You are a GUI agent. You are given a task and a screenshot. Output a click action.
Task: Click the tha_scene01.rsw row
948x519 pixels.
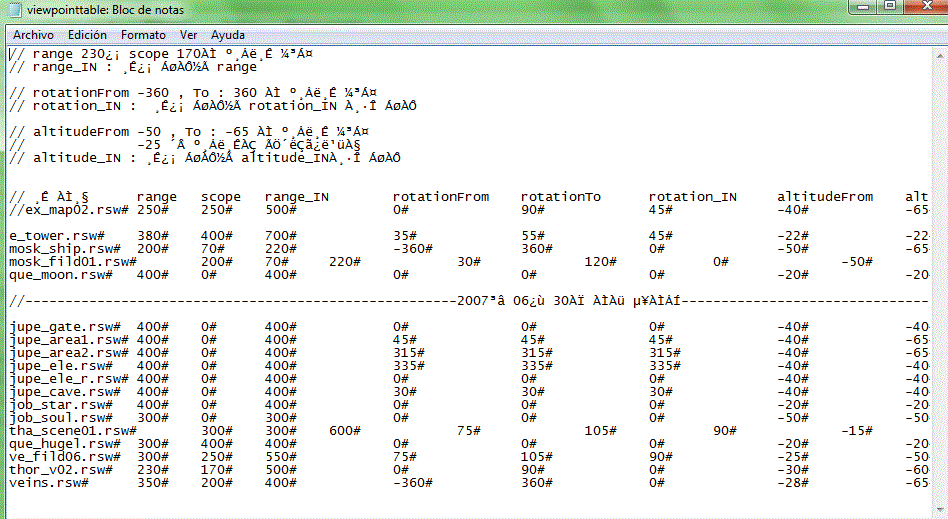click(x=72, y=430)
